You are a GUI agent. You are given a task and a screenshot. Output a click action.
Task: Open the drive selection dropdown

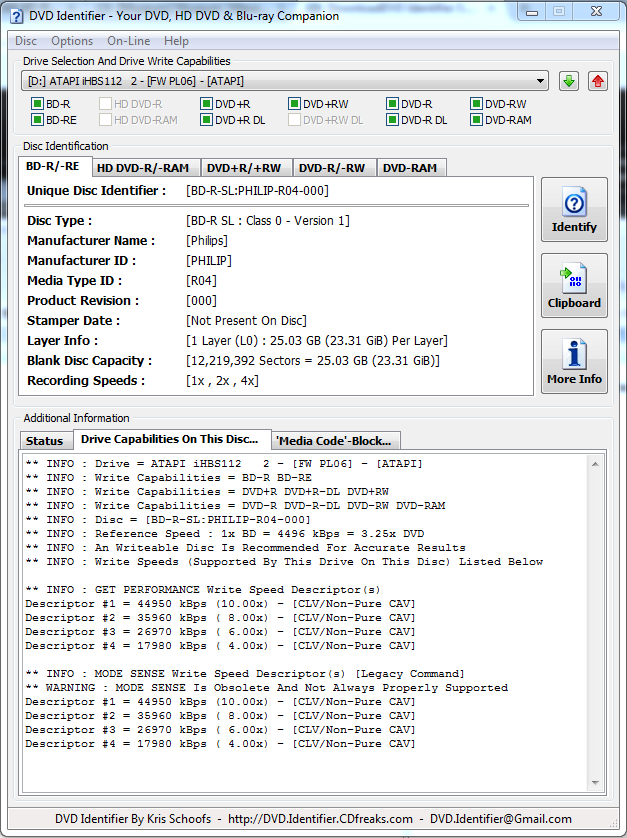(285, 81)
